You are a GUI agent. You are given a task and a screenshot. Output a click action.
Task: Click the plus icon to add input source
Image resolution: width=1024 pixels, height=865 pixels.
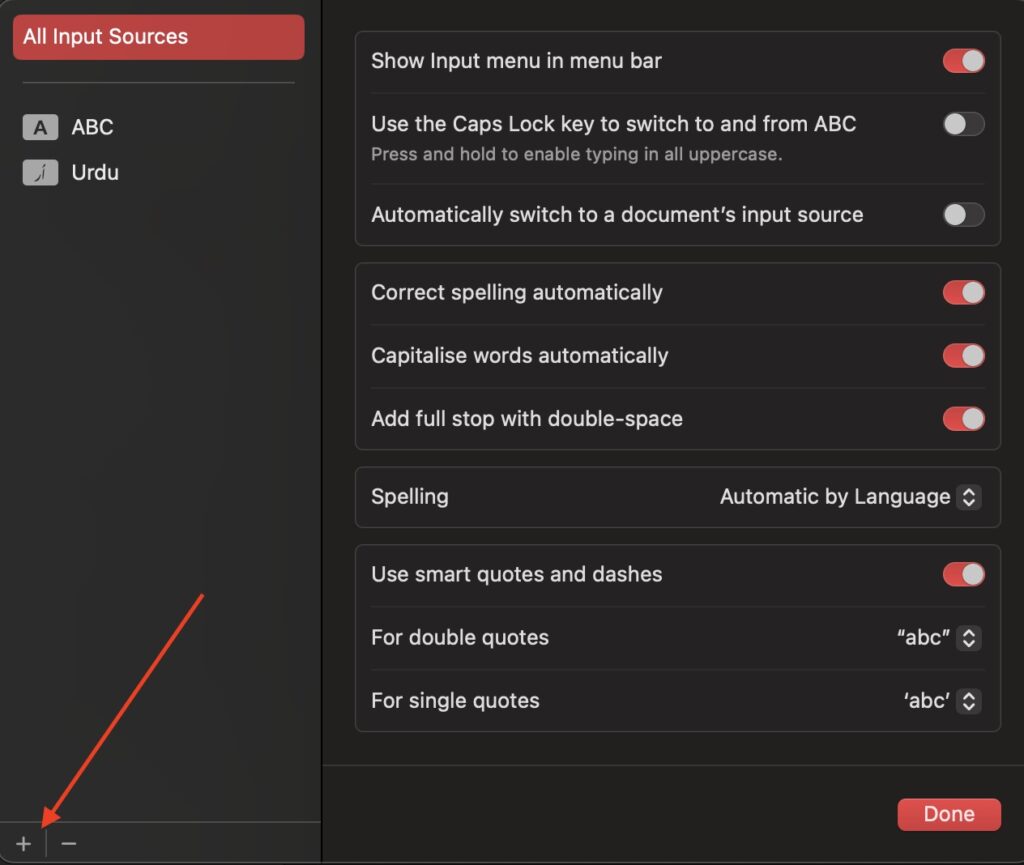(22, 842)
